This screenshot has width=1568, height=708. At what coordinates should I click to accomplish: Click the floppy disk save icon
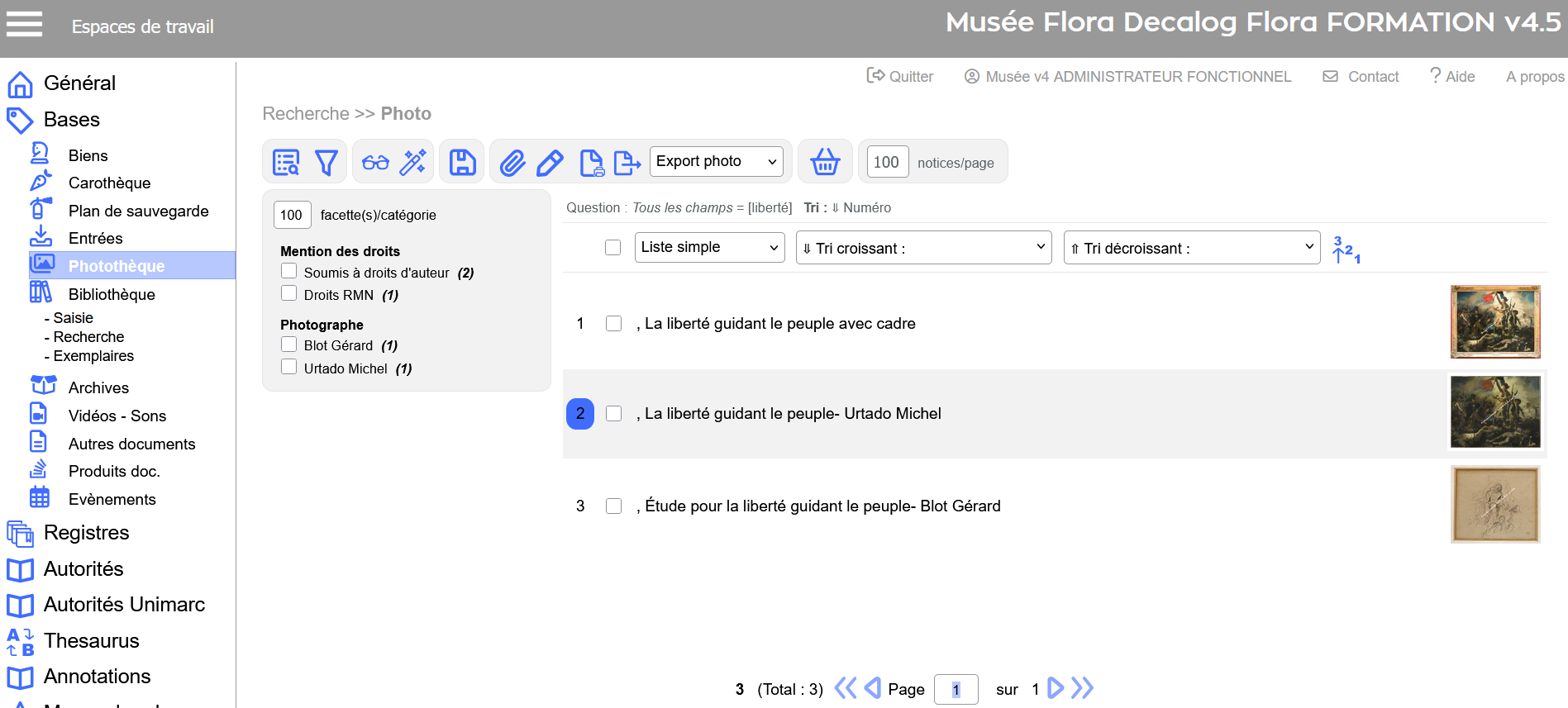click(463, 163)
